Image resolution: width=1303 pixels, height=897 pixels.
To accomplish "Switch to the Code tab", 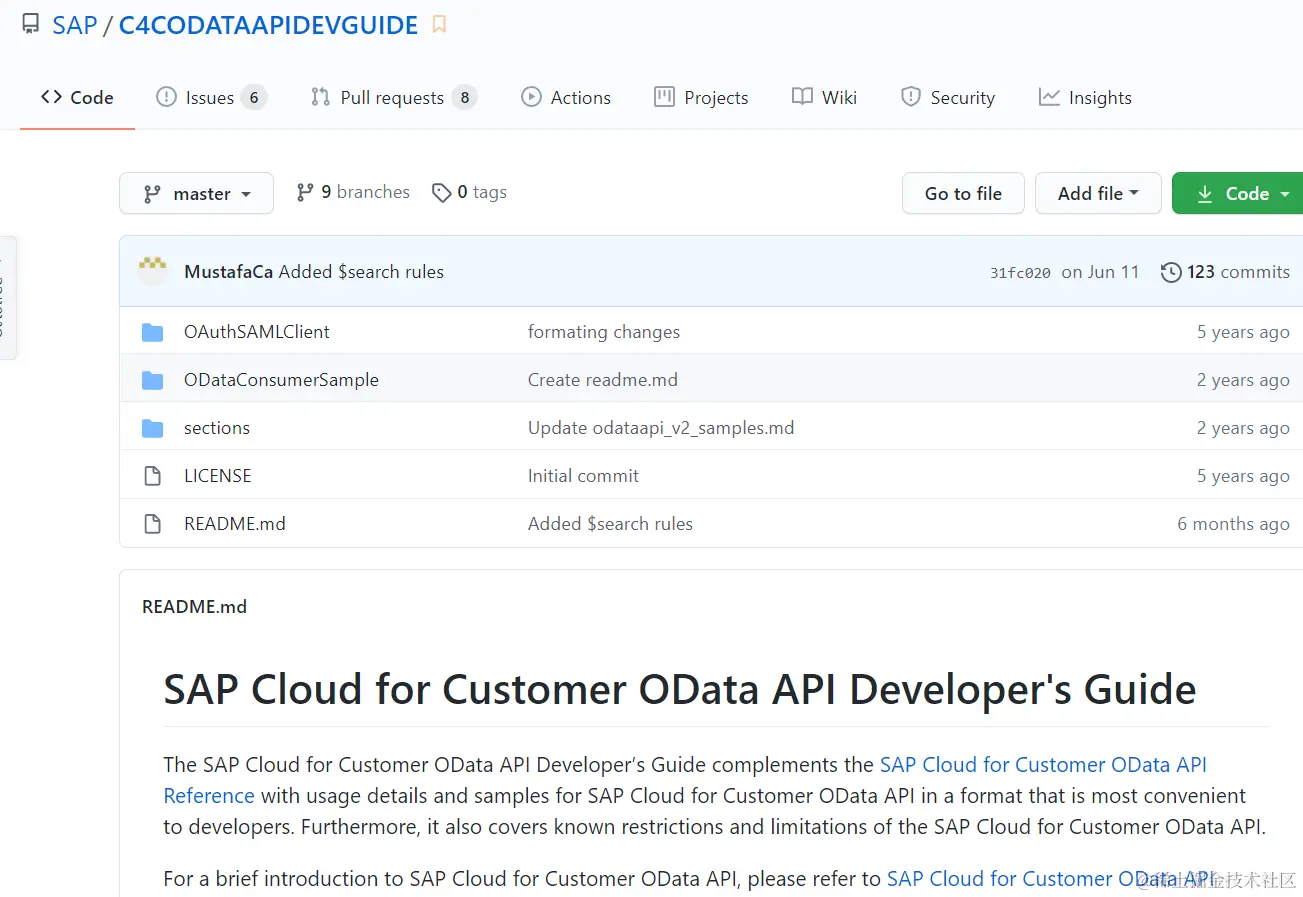I will pyautogui.click(x=77, y=97).
